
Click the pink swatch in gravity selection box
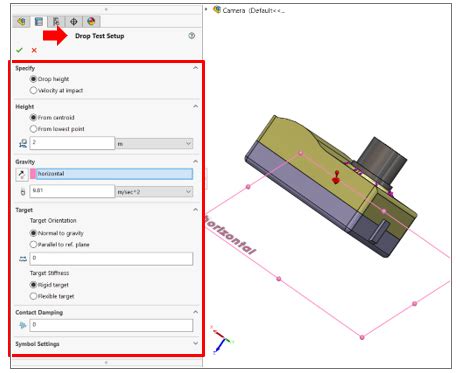[33, 174]
